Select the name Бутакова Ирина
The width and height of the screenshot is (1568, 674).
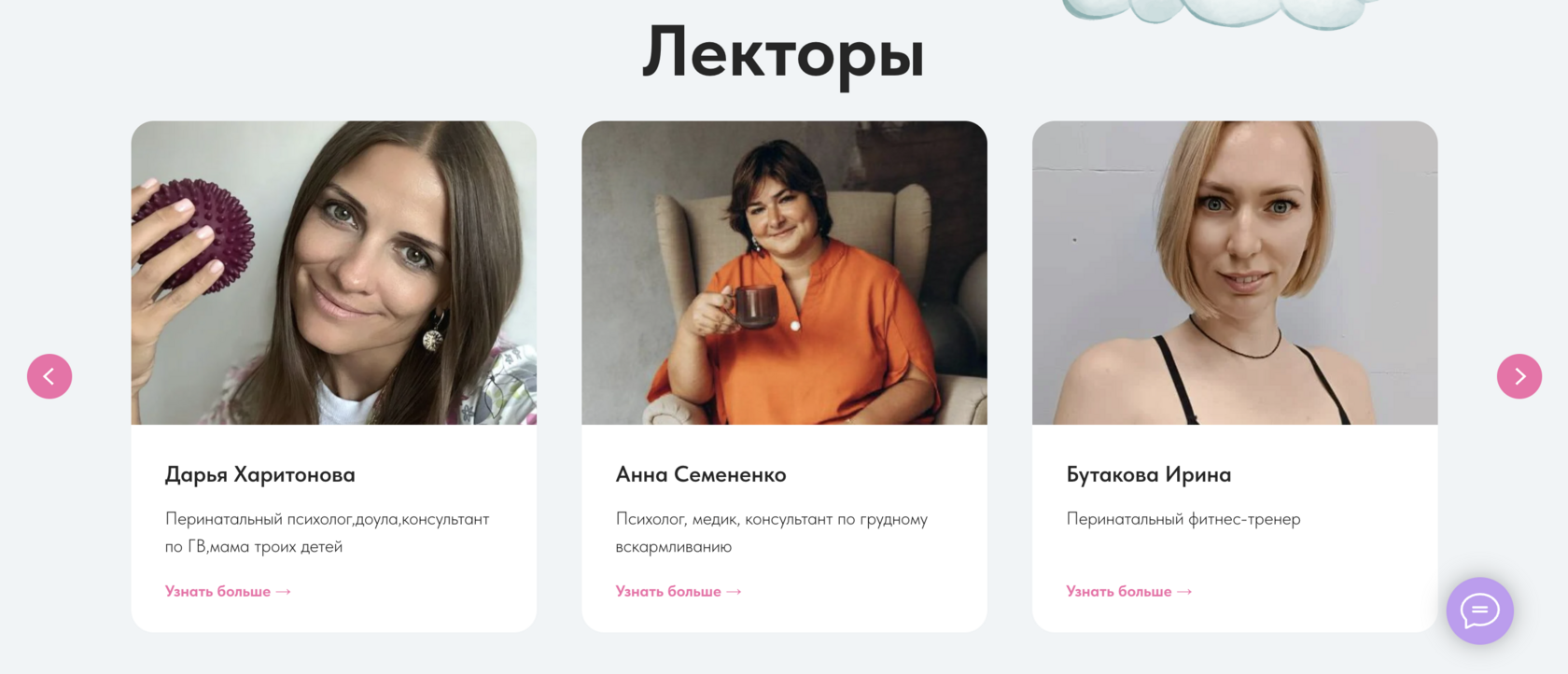tap(1149, 475)
